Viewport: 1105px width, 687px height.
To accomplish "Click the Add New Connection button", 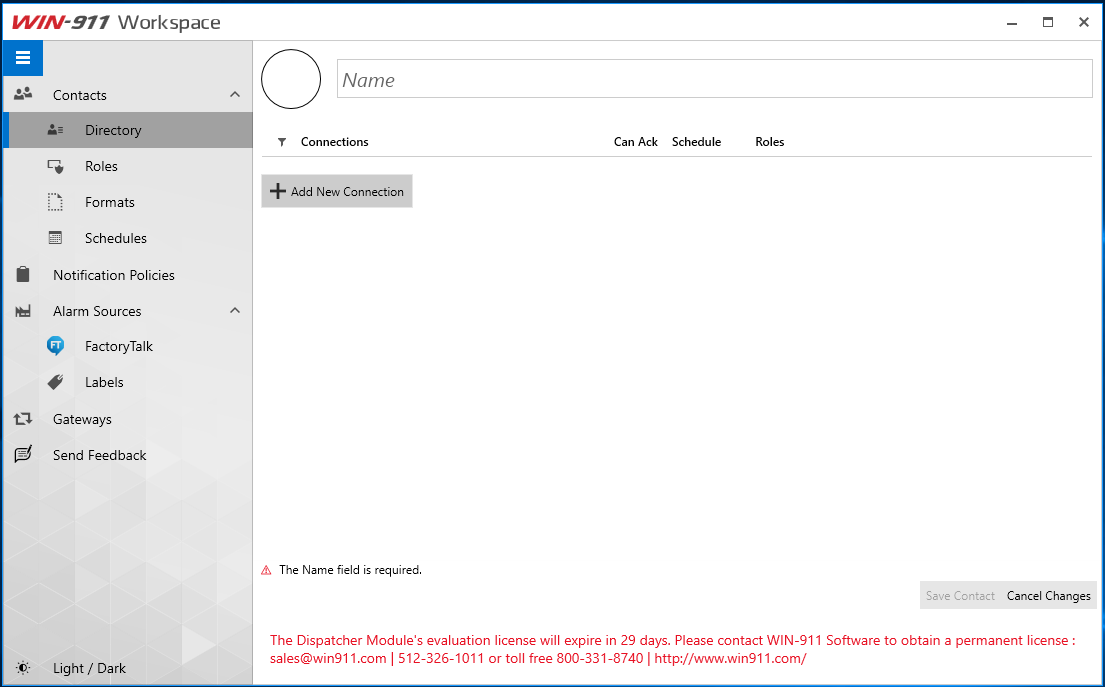I will 337,191.
